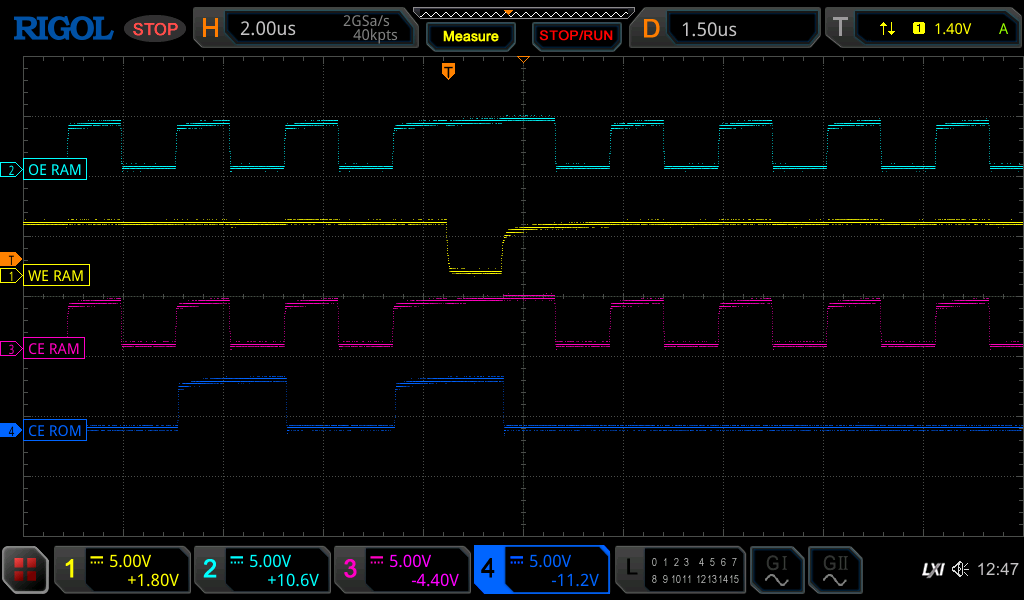Click the CE ROM channel label
1024x600 pixels.
click(x=55, y=431)
